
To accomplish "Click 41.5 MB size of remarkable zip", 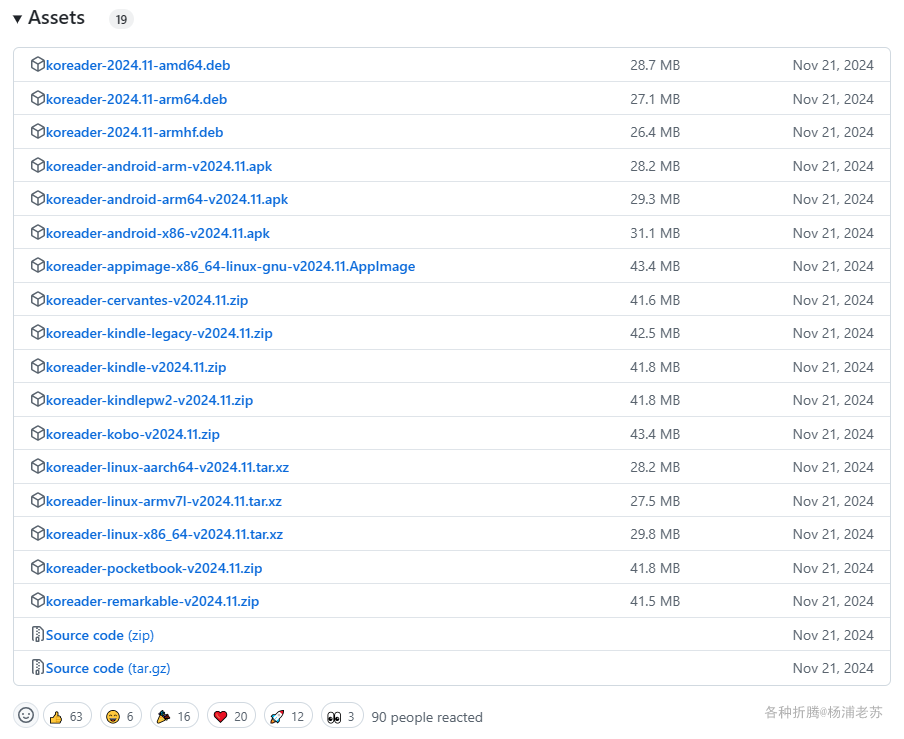I will point(655,601).
